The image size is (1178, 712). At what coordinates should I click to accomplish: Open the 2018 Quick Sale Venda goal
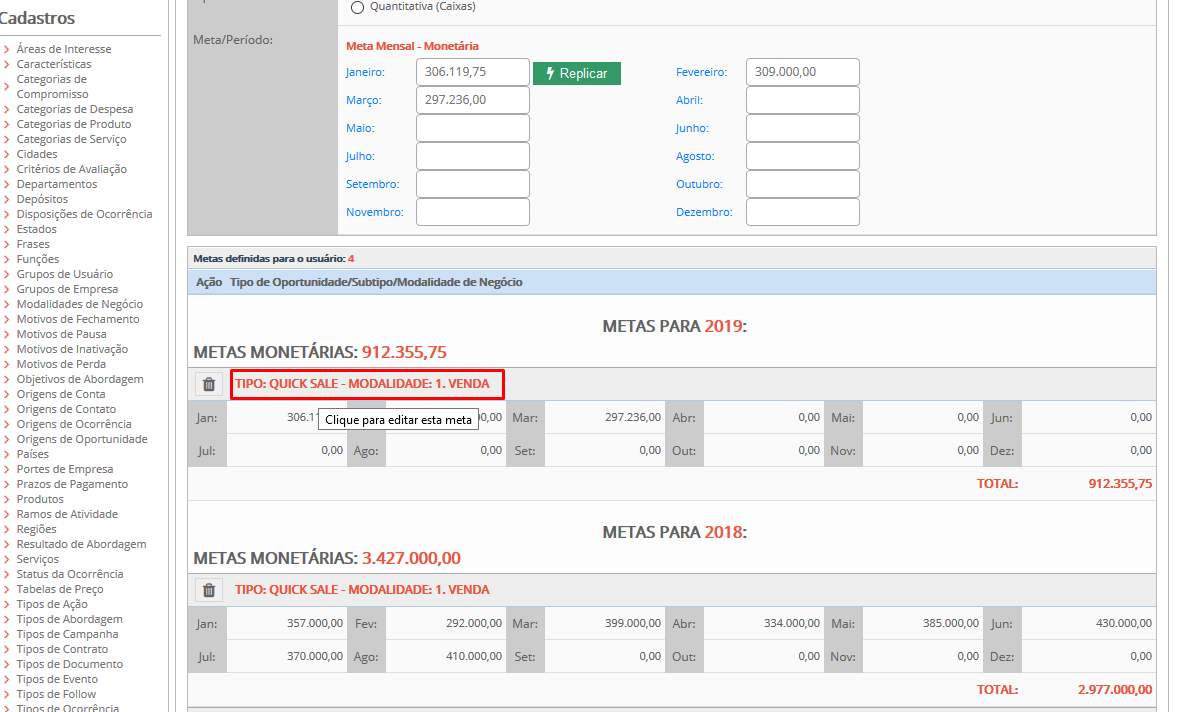(x=362, y=590)
